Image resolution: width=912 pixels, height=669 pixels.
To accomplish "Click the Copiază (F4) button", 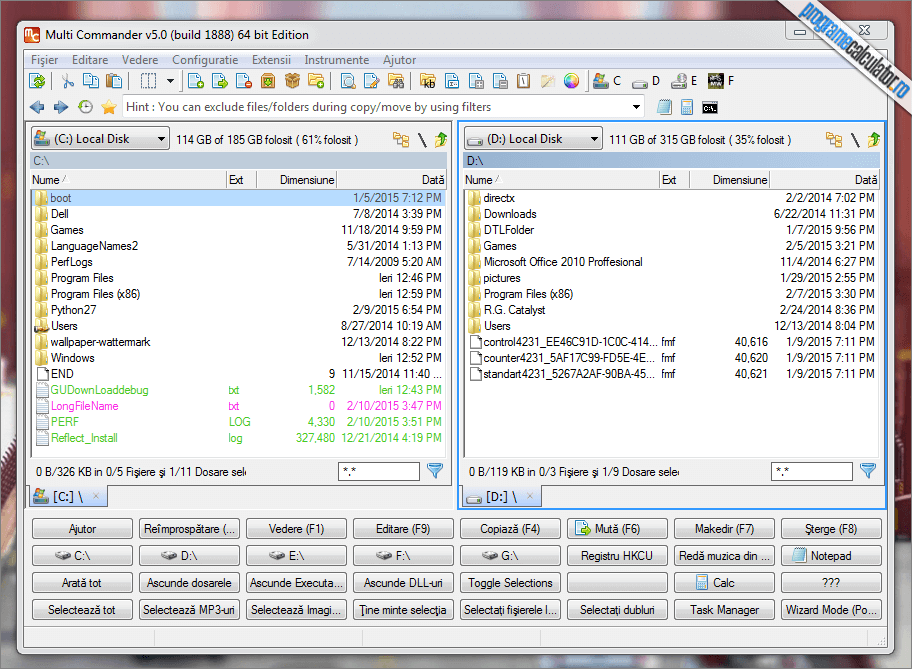I will tap(510, 529).
